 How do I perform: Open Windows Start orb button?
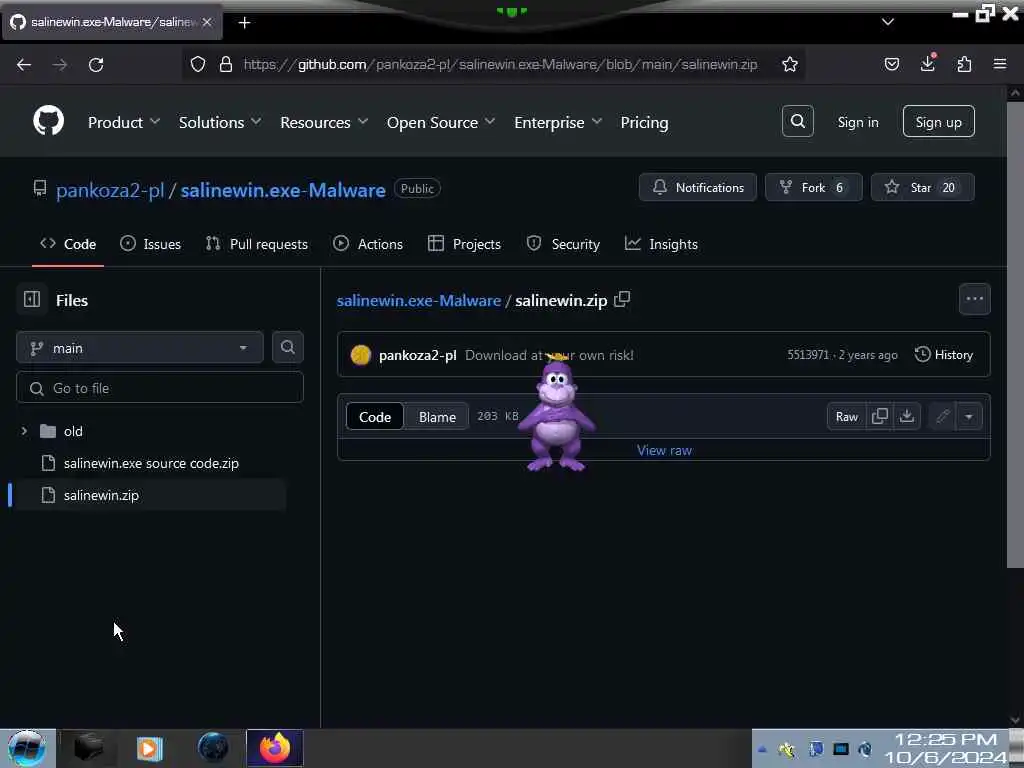[26, 748]
